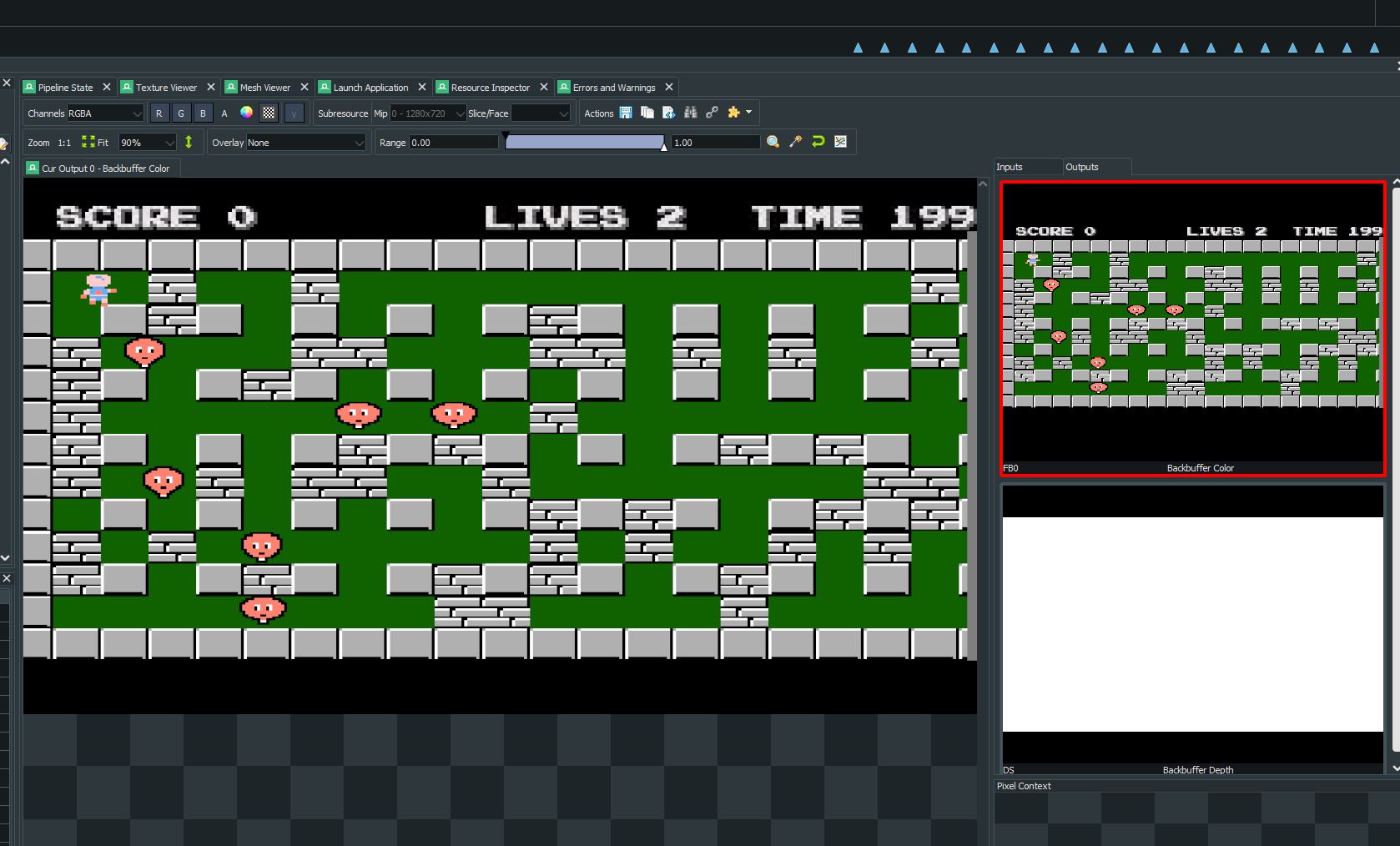Click the down chevron on left sidebar
The width and height of the screenshot is (1400, 846).
pos(5,557)
